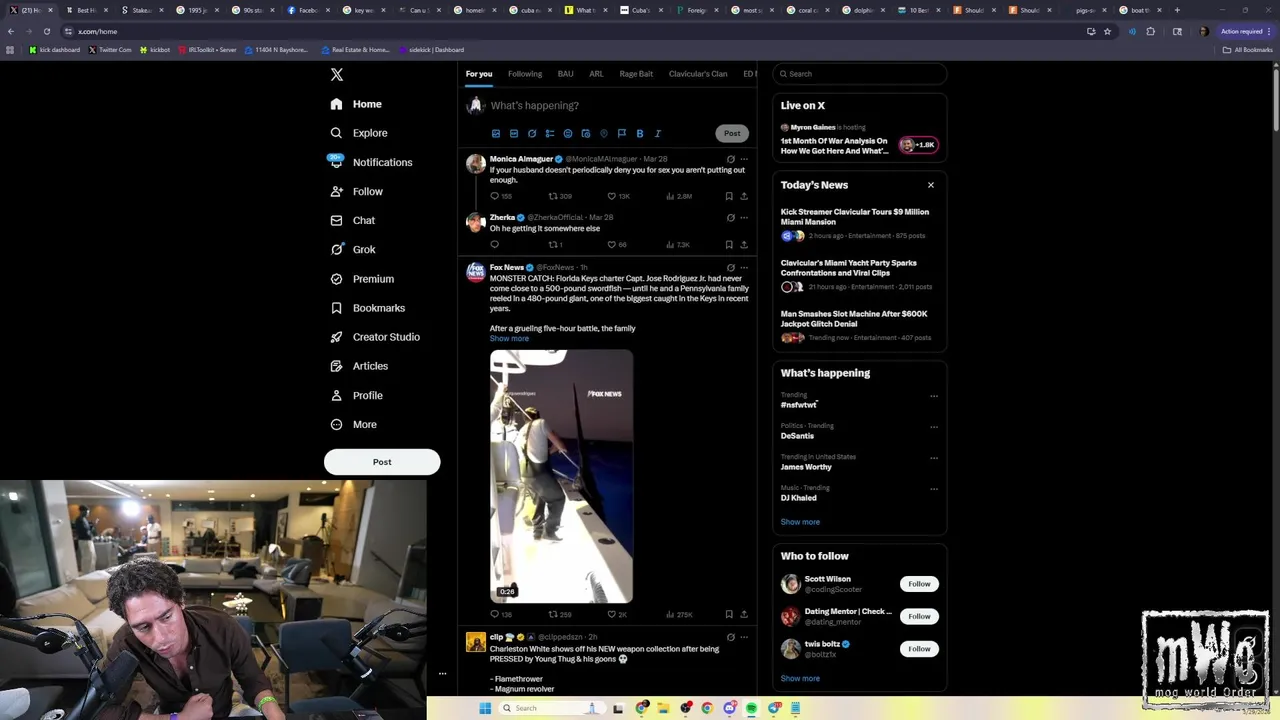The width and height of the screenshot is (1280, 720).
Task: Show more of the Fox News post text
Action: [x=509, y=339]
